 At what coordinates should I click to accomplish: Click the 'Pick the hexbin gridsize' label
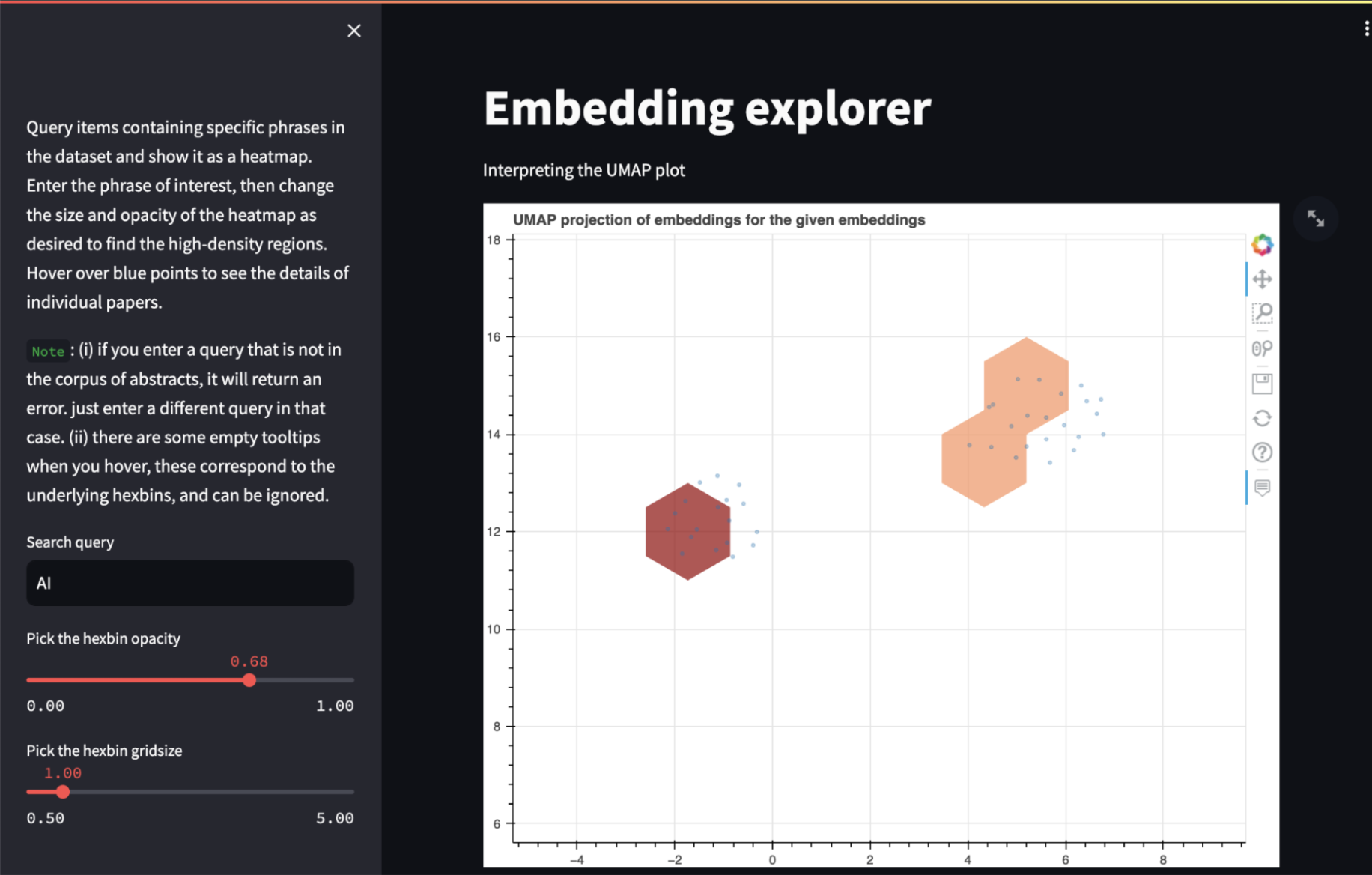click(104, 751)
